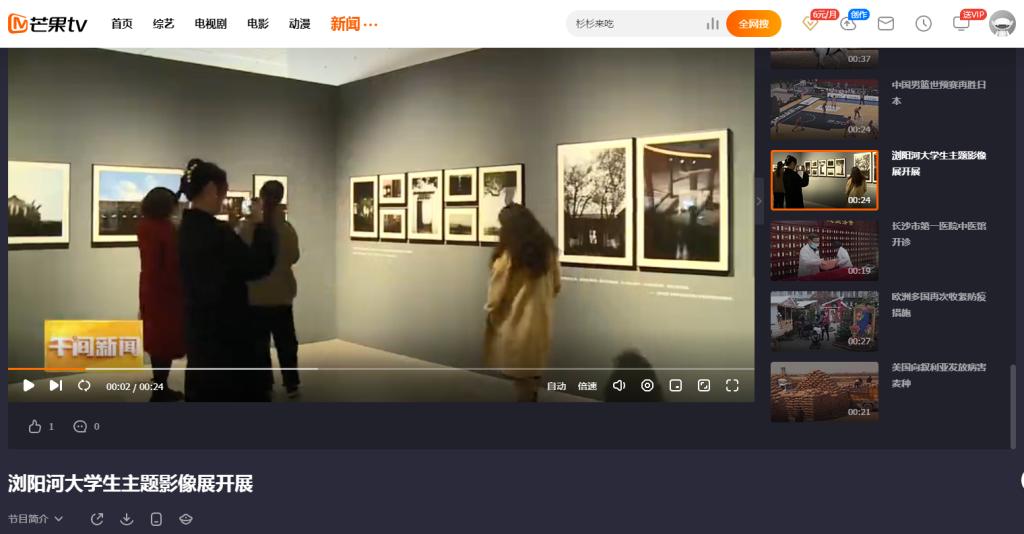Mute the video volume

click(x=619, y=386)
